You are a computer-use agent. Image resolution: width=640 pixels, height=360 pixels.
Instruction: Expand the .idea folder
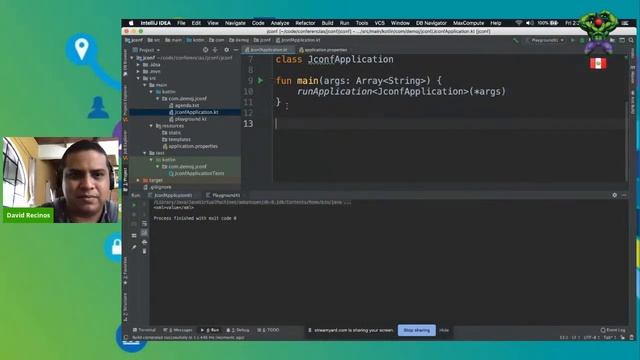click(x=138, y=65)
